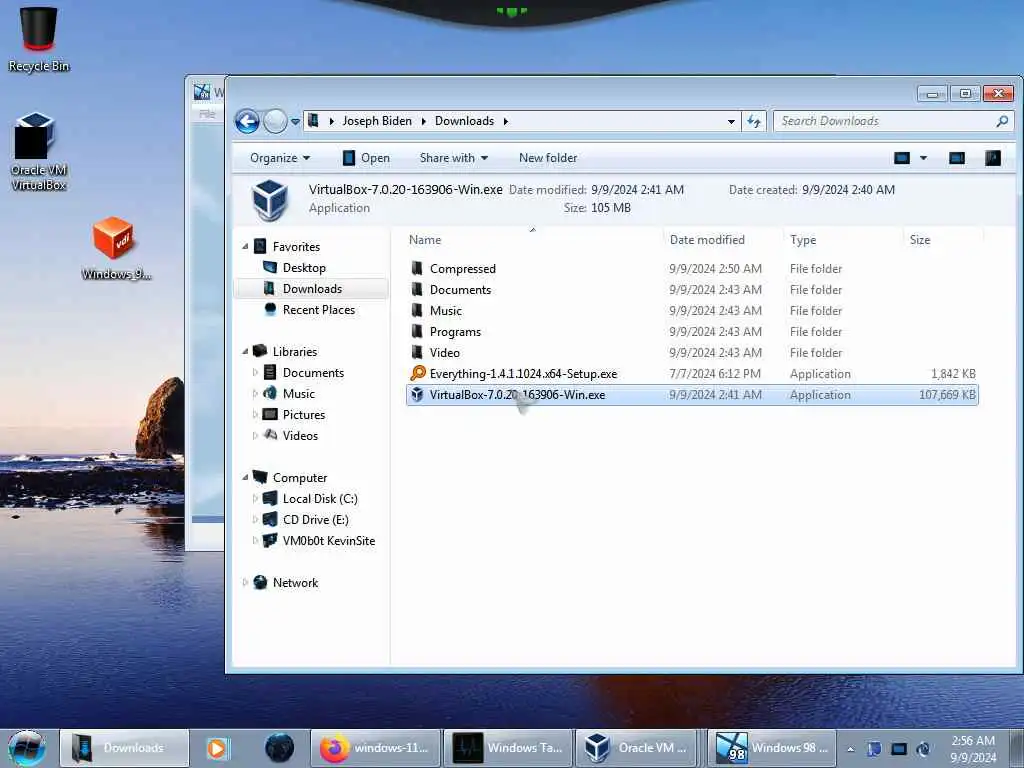Select the Windows 9 vdi desktop file

pyautogui.click(x=115, y=248)
